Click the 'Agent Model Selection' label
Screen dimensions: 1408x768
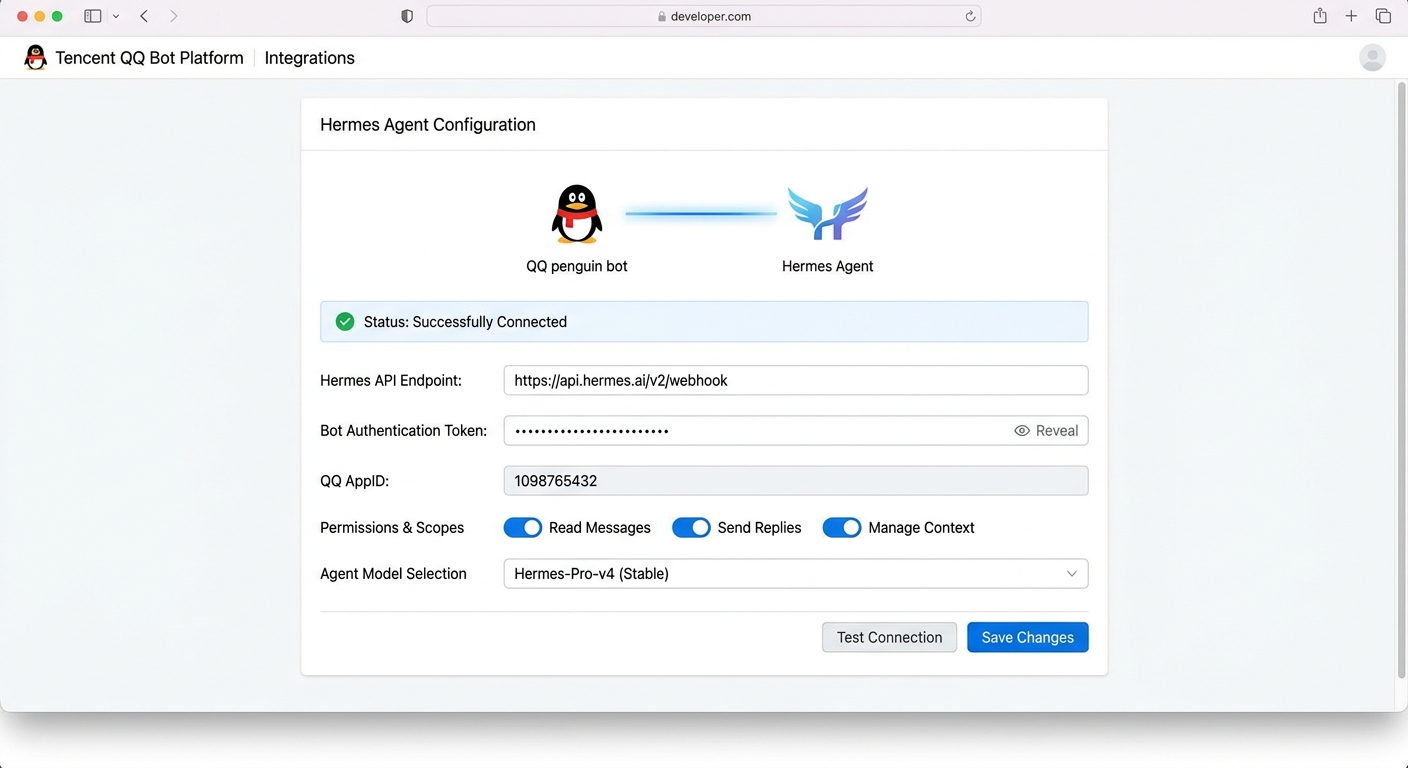coord(393,574)
